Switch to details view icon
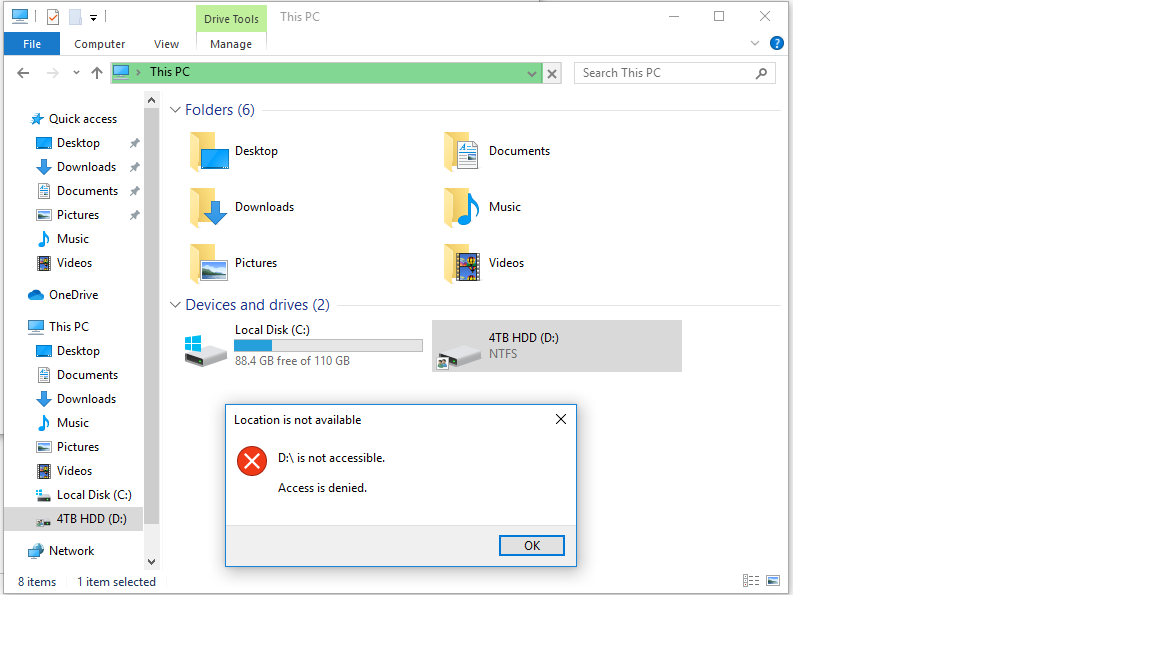 (x=751, y=580)
